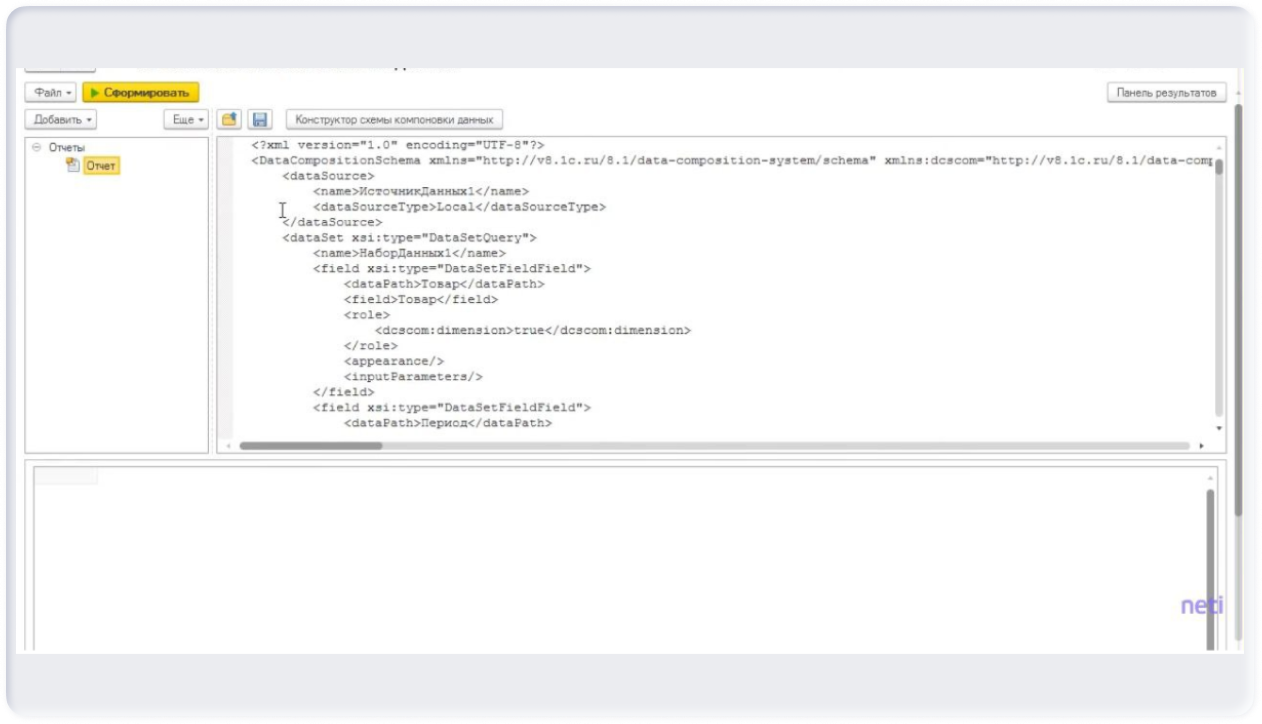Screen dimensions: 1262x724
Task: Select the Отчет tree item
Action: [101, 166]
